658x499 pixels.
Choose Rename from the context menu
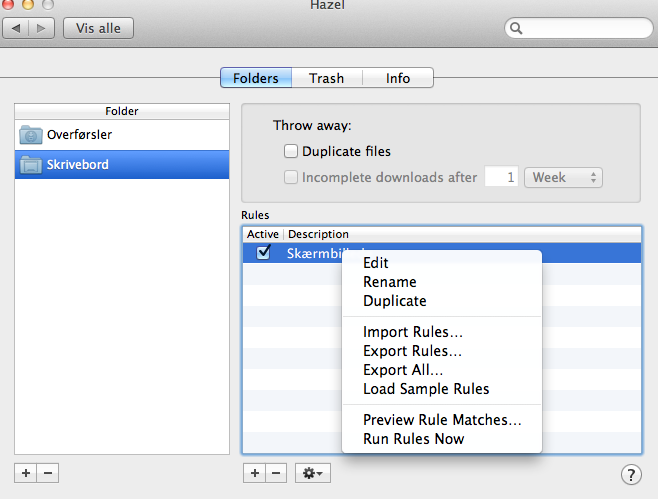[x=442, y=282]
